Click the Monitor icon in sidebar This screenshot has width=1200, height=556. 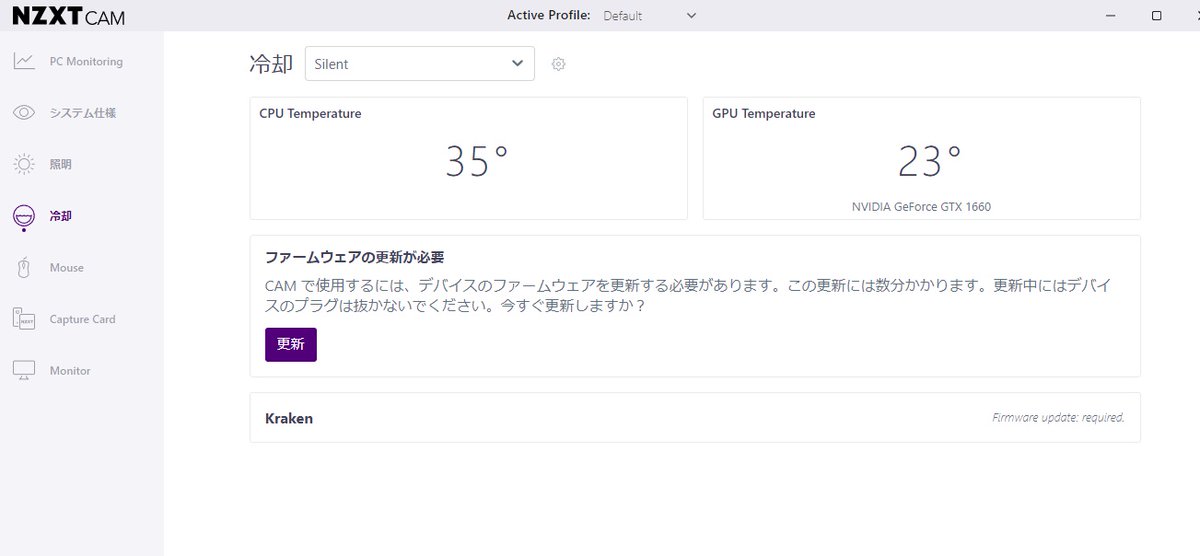(24, 370)
